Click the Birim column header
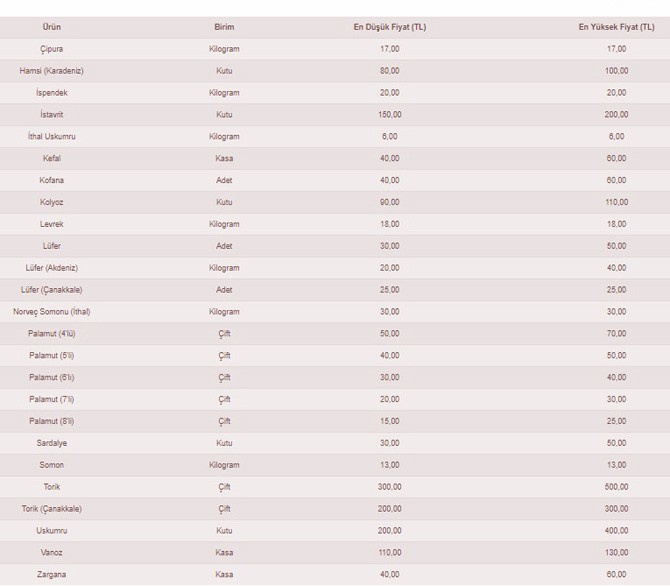Image resolution: width=670 pixels, height=586 pixels. pos(224,27)
